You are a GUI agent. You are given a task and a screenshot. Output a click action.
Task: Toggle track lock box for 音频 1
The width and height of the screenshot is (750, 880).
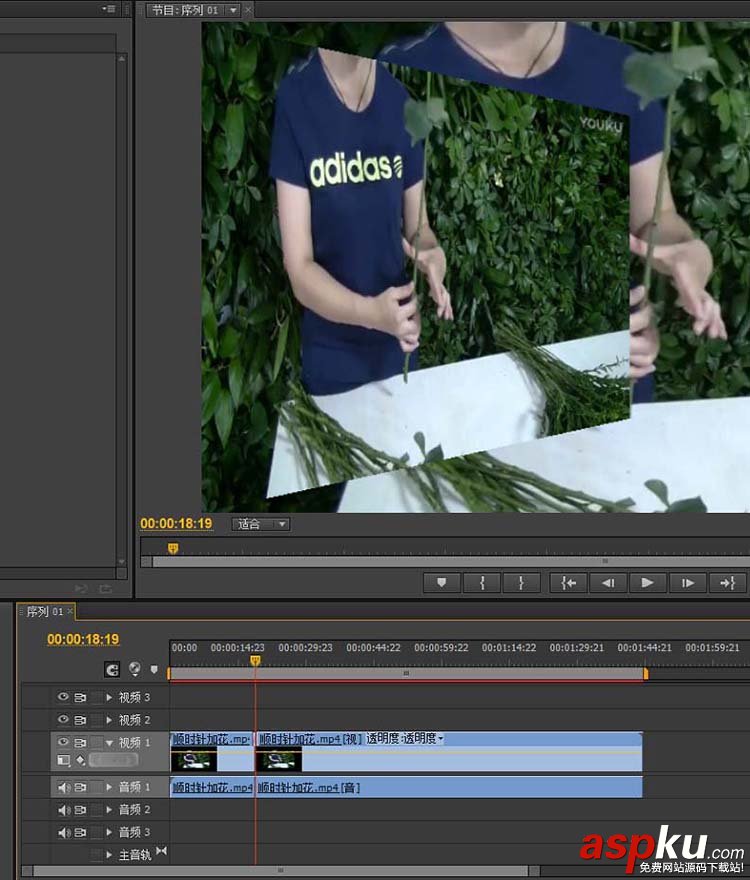[97, 787]
